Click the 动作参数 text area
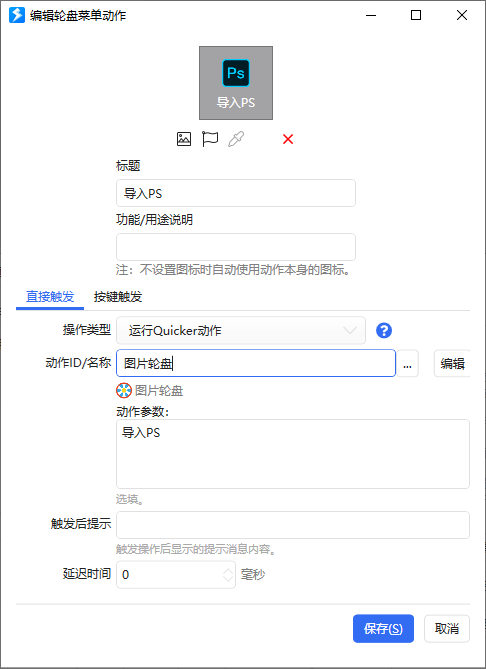The image size is (486, 669). pos(293,454)
